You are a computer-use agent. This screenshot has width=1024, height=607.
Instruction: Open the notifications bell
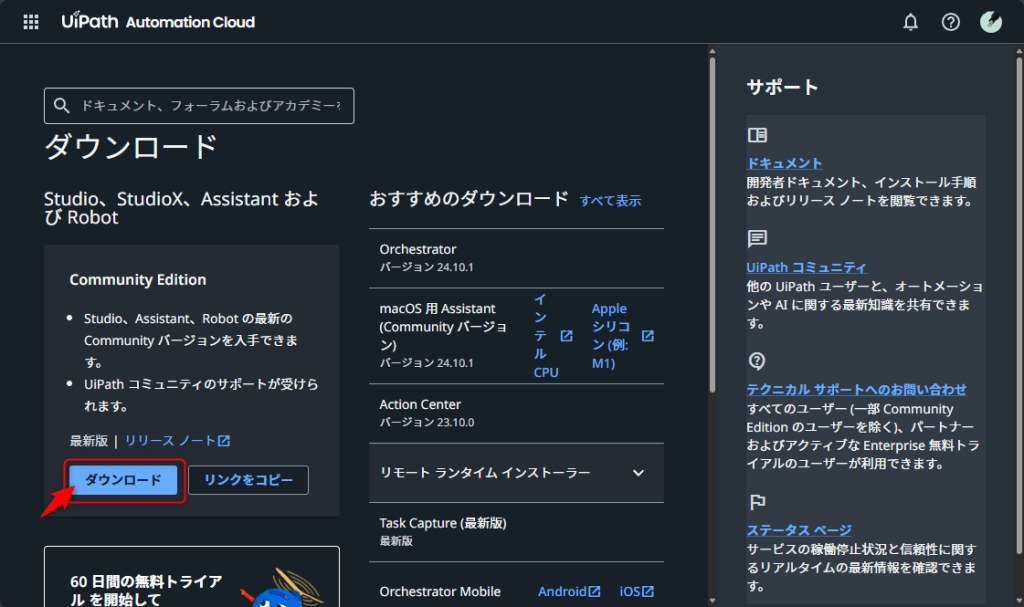[910, 22]
